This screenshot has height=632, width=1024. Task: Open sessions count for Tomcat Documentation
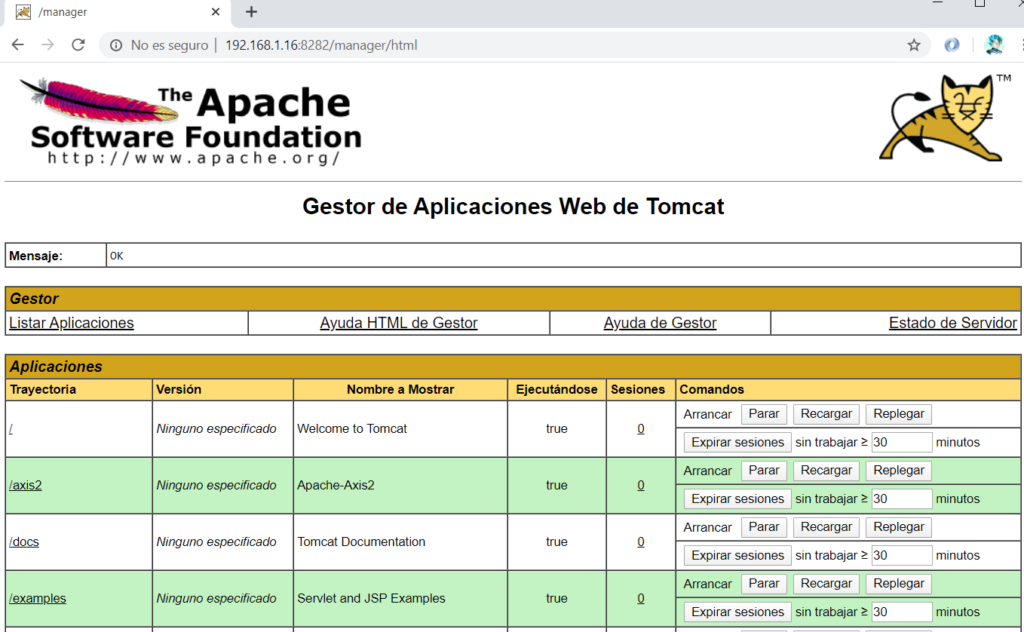coord(641,542)
